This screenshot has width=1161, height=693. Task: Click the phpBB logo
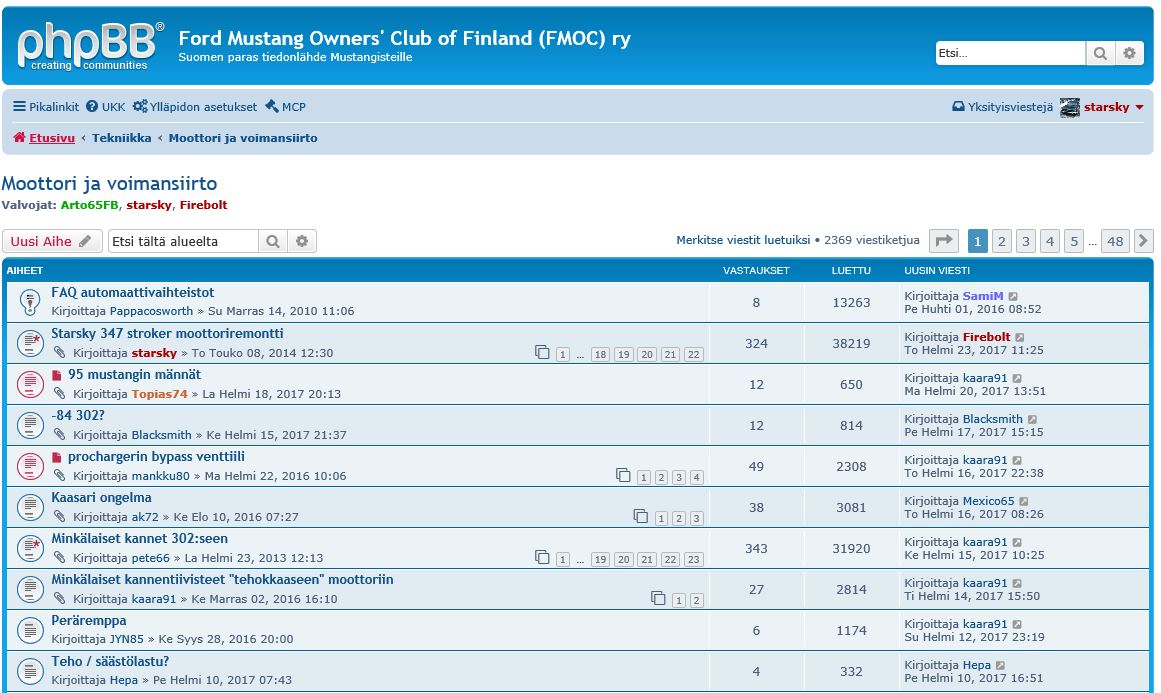pos(90,46)
